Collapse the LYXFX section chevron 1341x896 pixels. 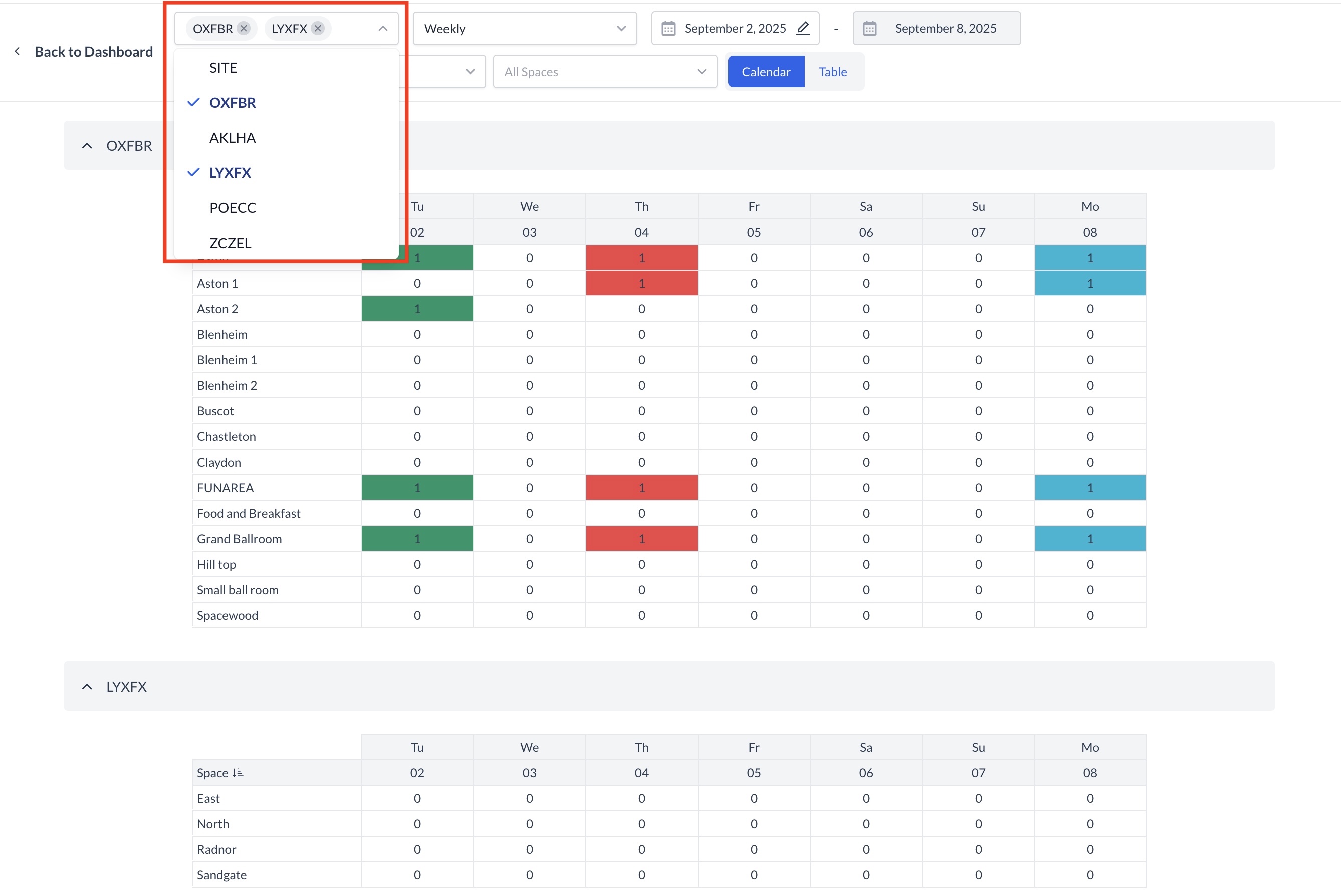click(87, 687)
